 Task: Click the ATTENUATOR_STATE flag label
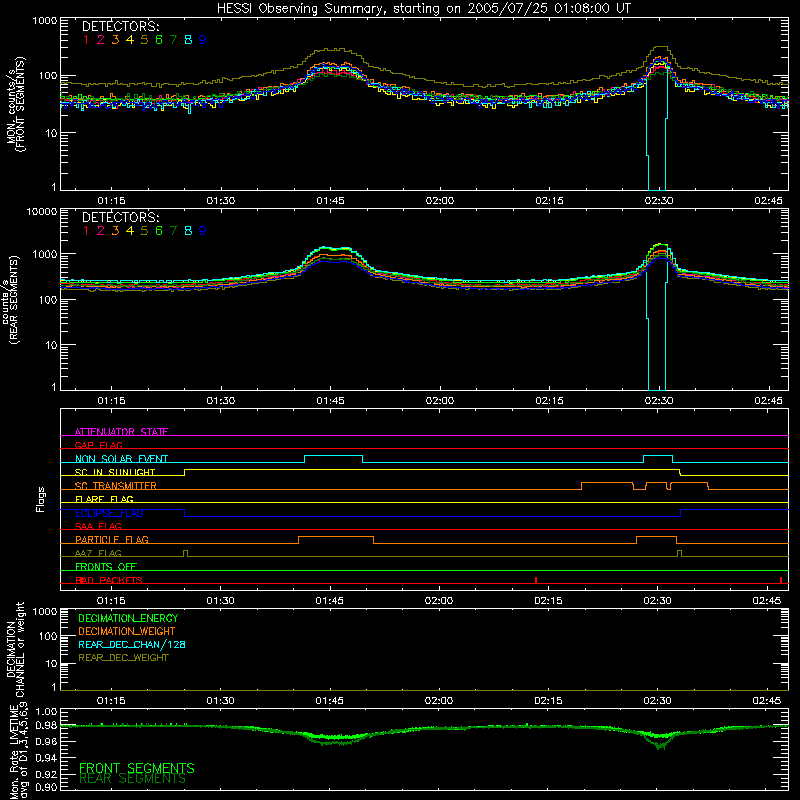[121, 432]
